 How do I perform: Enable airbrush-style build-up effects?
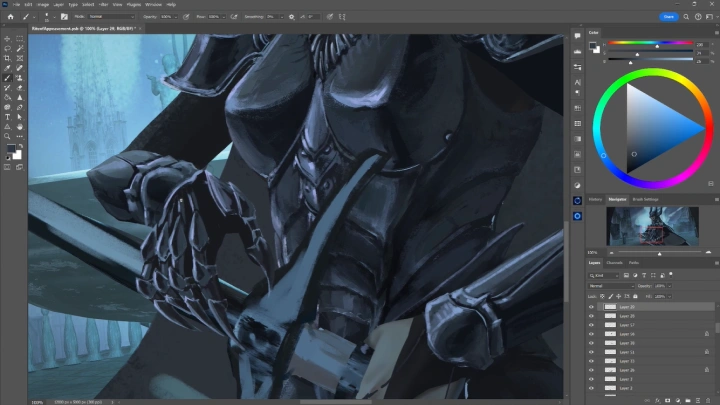coord(234,17)
